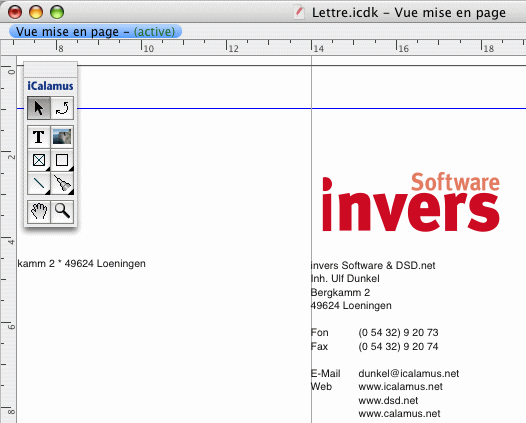Click the 'kamm 2 * 49624 Loeningen' sender line
The height and width of the screenshot is (423, 526).
[82, 264]
